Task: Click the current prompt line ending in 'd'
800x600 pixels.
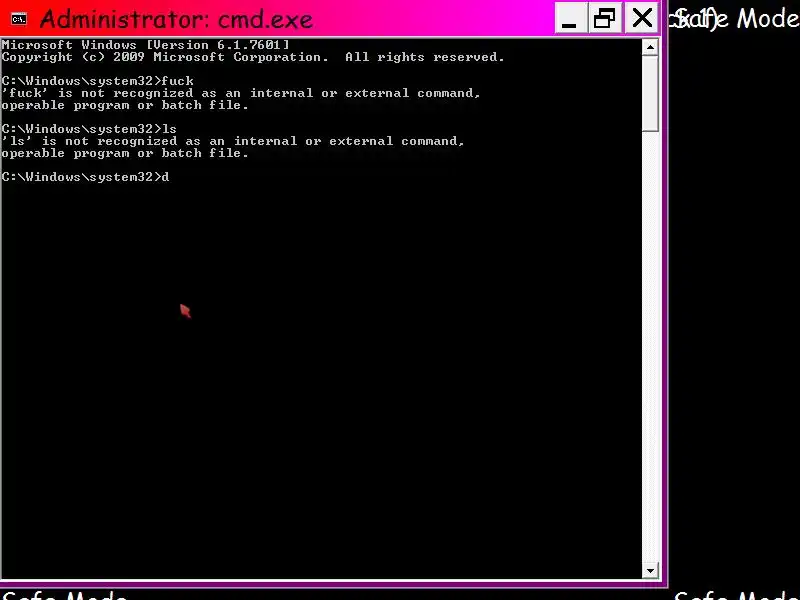Action: point(85,177)
